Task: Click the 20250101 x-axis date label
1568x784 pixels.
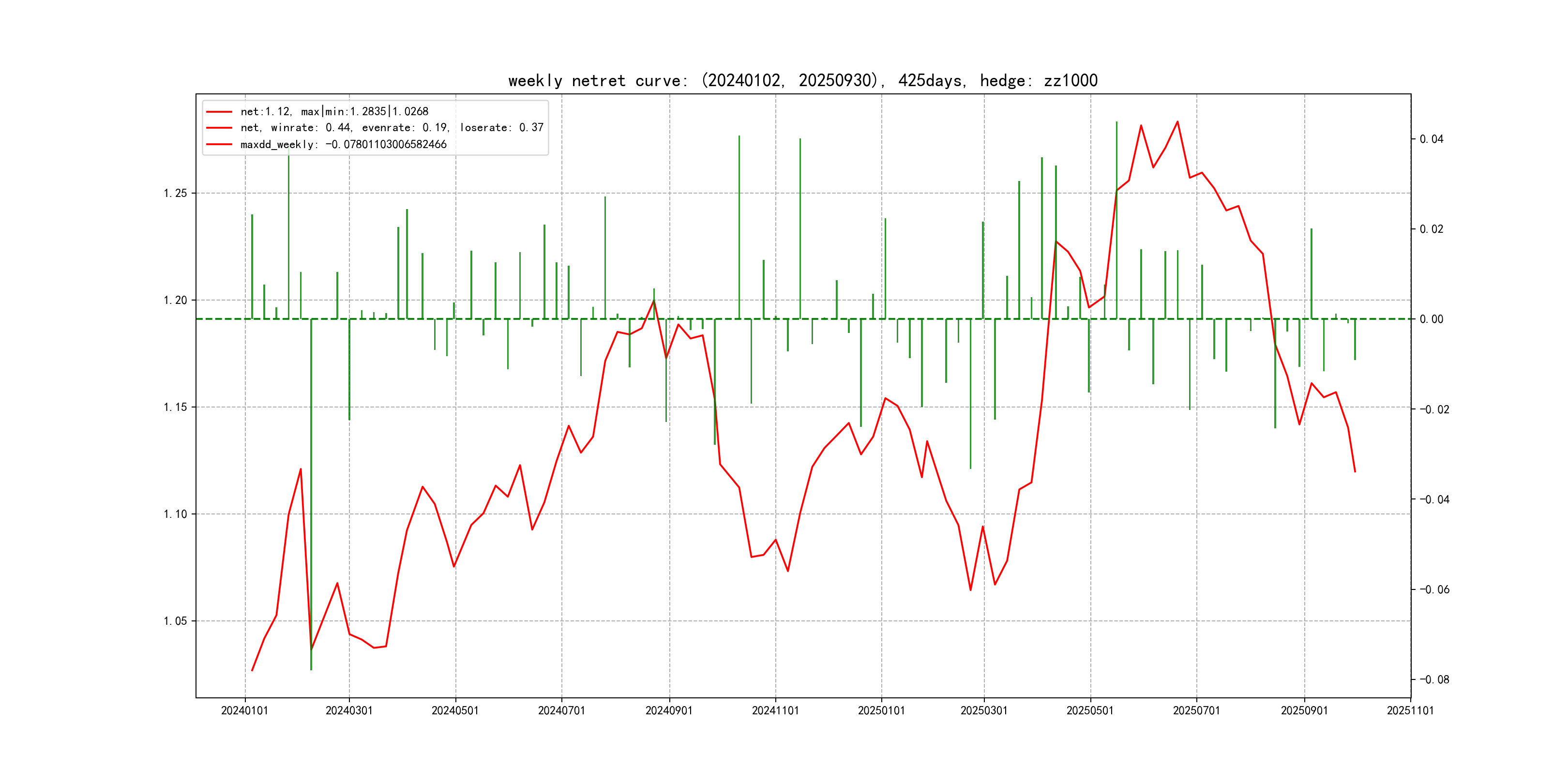Action: [881, 710]
